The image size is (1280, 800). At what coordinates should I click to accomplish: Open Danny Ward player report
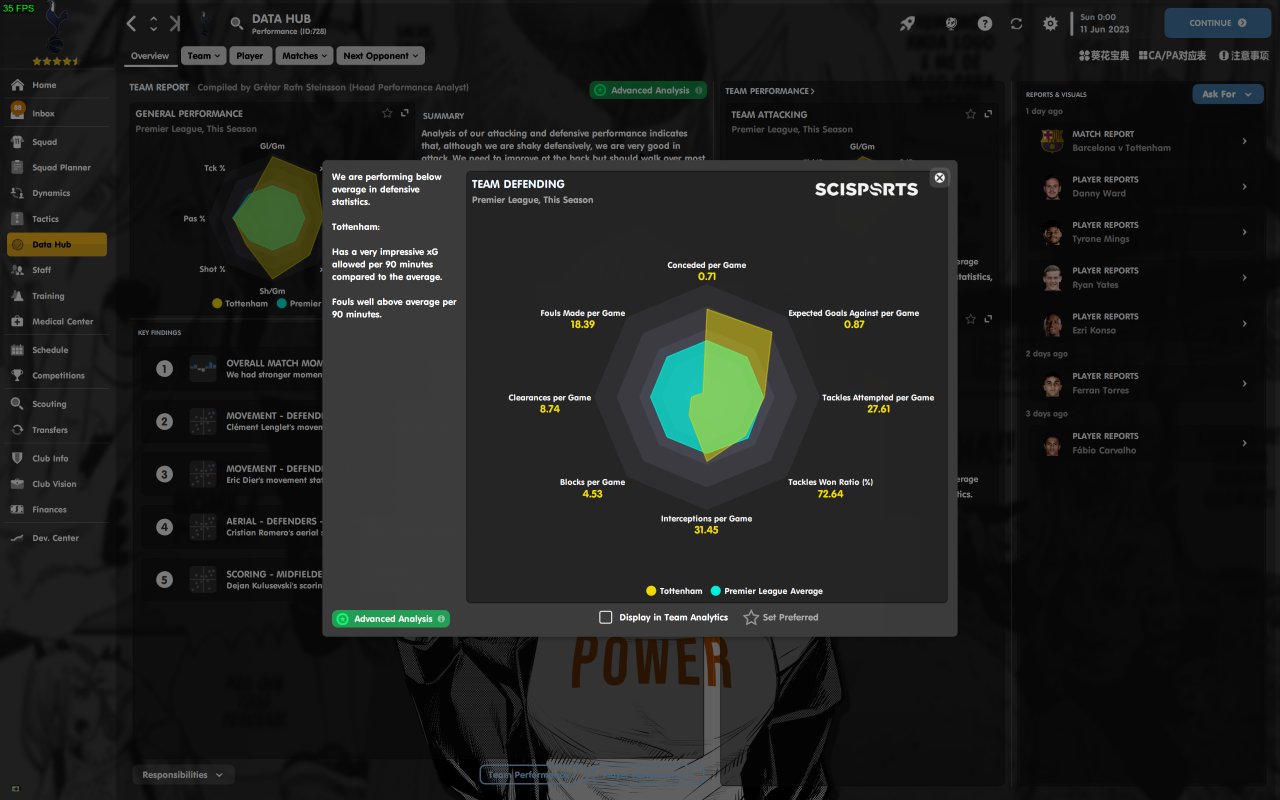[x=1144, y=187]
